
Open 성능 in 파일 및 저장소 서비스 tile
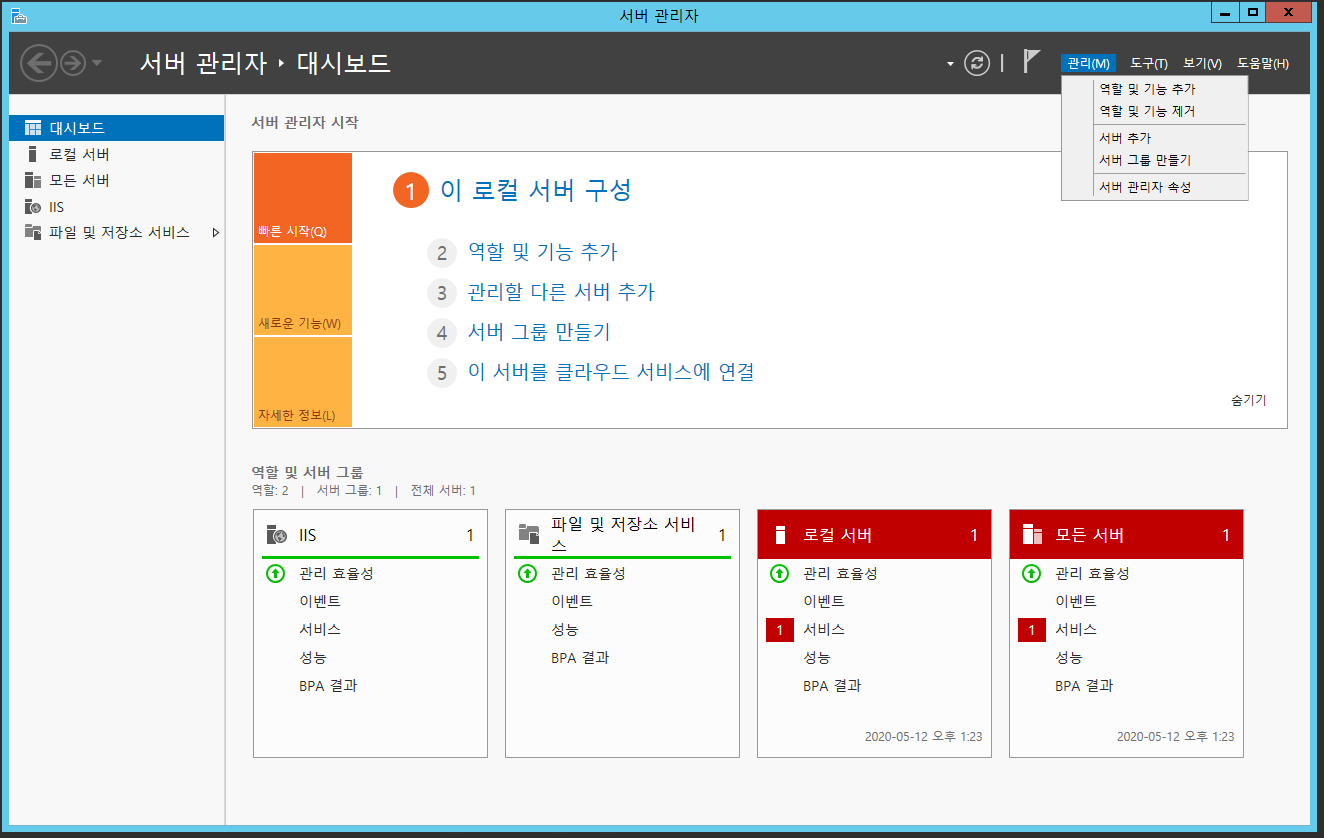565,629
